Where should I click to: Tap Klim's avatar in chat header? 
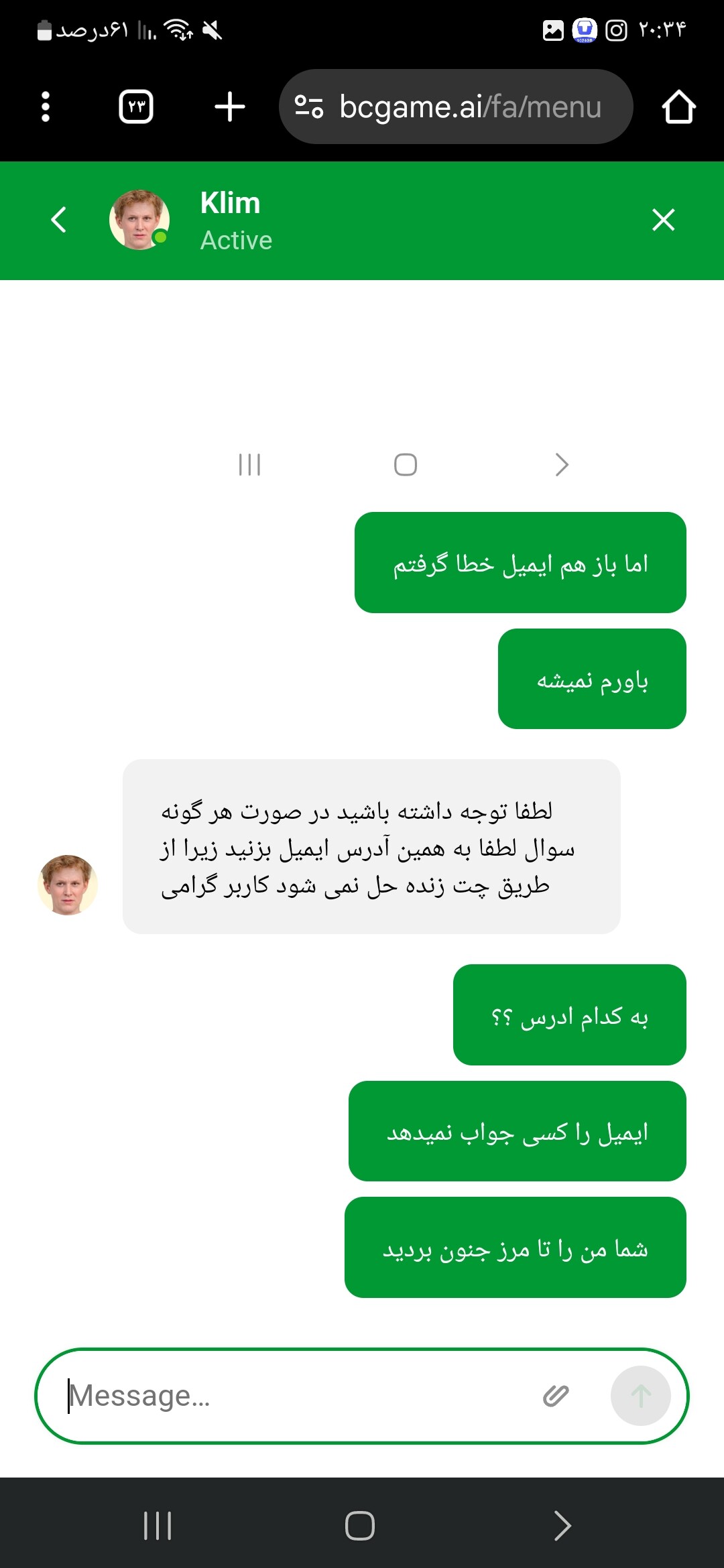[139, 220]
